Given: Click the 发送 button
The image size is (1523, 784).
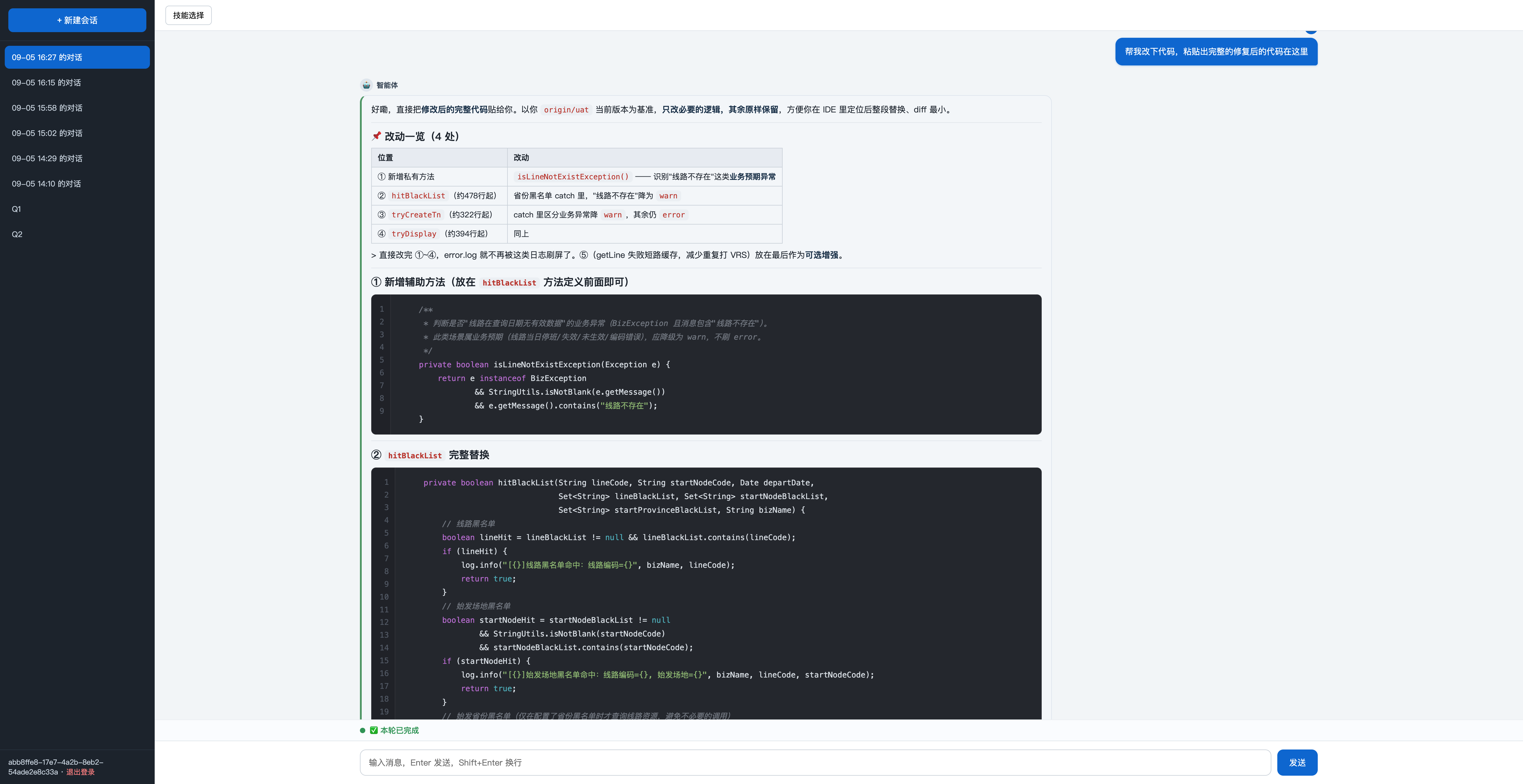Looking at the screenshot, I should (x=1297, y=763).
